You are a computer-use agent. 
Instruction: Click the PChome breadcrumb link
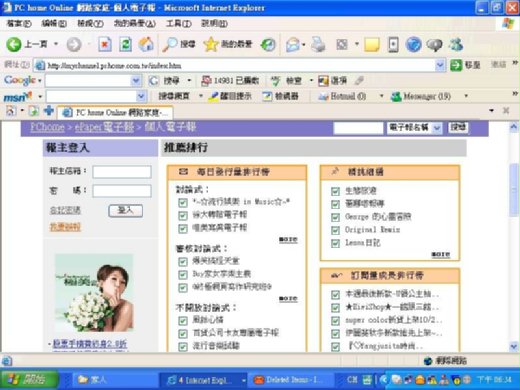click(x=48, y=127)
